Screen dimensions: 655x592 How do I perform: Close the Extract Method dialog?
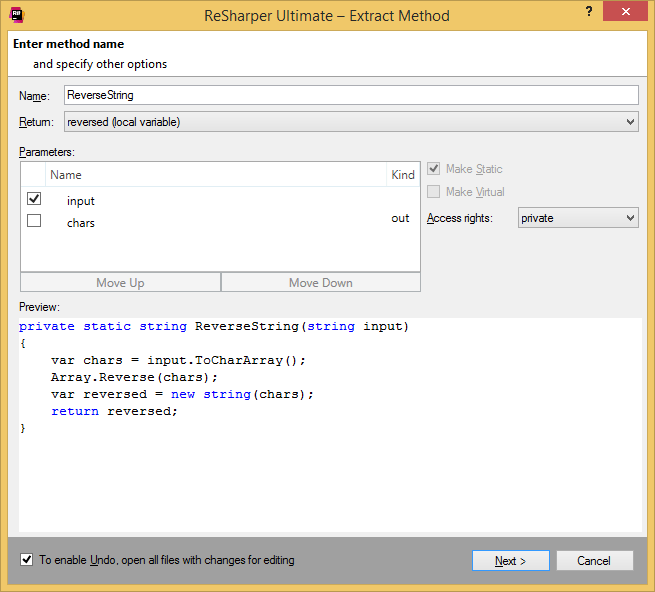[x=625, y=11]
